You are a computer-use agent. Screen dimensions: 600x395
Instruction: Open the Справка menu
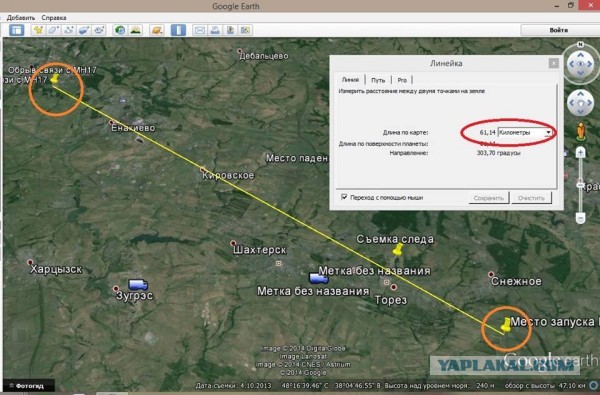[x=54, y=18]
